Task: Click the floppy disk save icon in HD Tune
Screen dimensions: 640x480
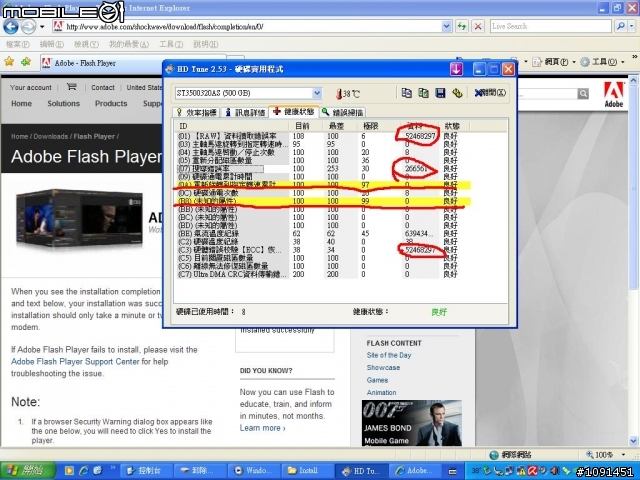Action: (x=440, y=93)
